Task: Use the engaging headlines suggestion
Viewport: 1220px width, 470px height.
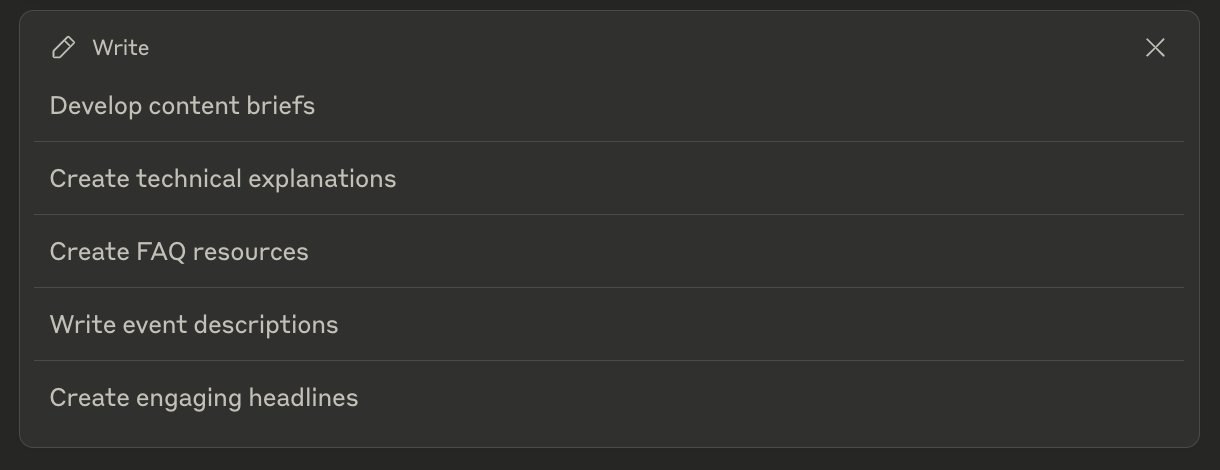Action: (x=609, y=398)
